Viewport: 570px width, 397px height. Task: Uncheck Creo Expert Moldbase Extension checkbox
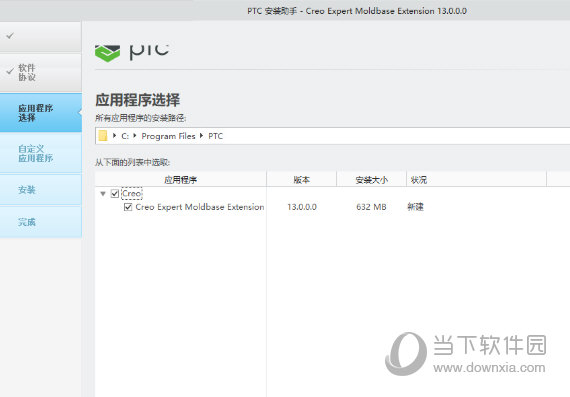(x=128, y=207)
